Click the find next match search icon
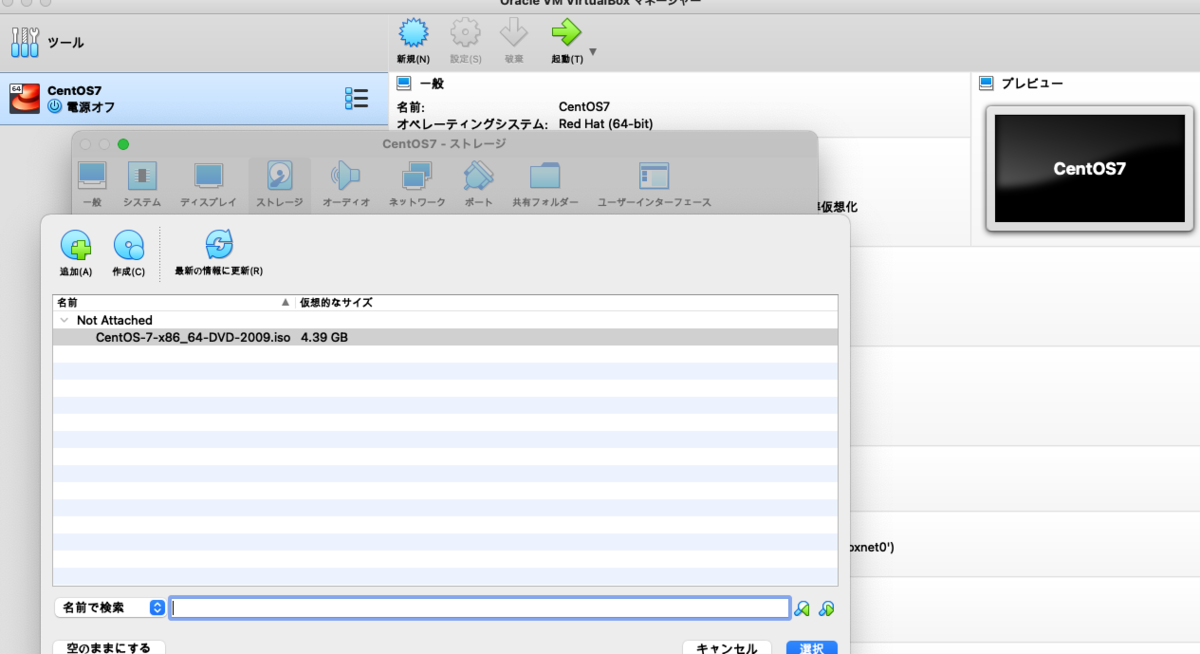The width and height of the screenshot is (1200, 654). click(x=826, y=608)
